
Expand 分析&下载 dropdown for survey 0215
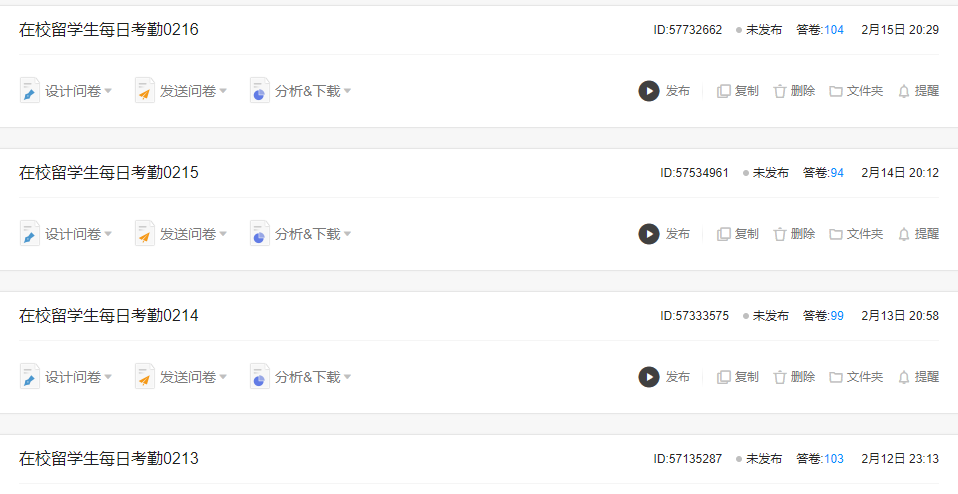347,234
